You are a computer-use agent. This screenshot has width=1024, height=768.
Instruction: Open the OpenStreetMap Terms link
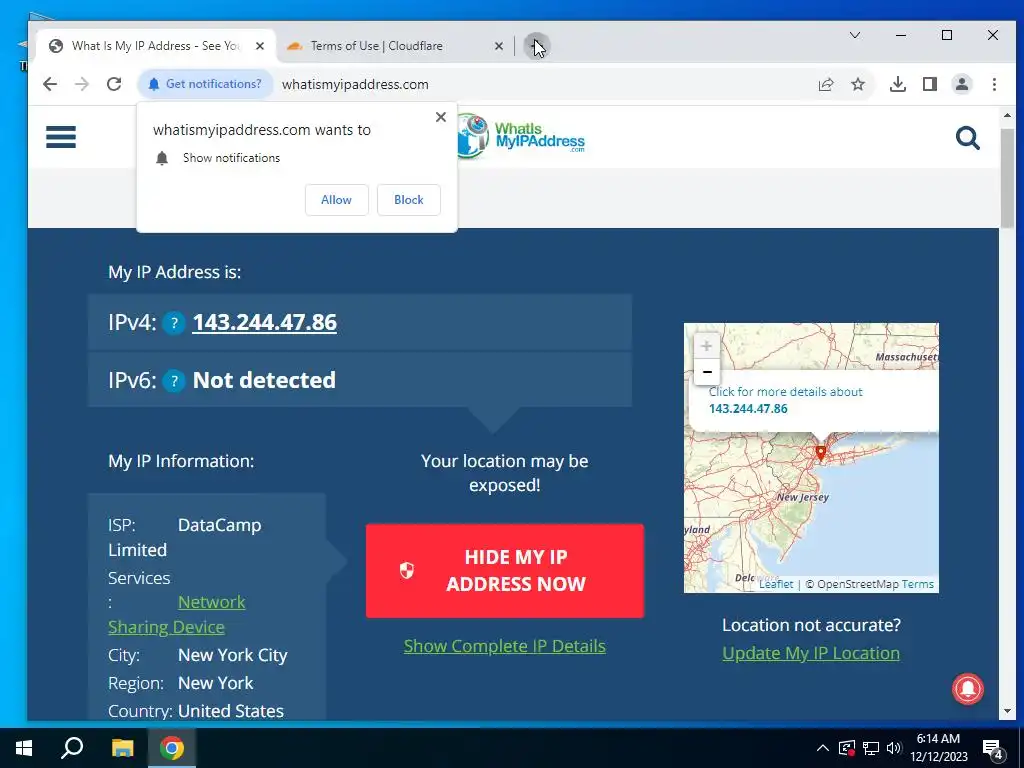click(x=918, y=584)
